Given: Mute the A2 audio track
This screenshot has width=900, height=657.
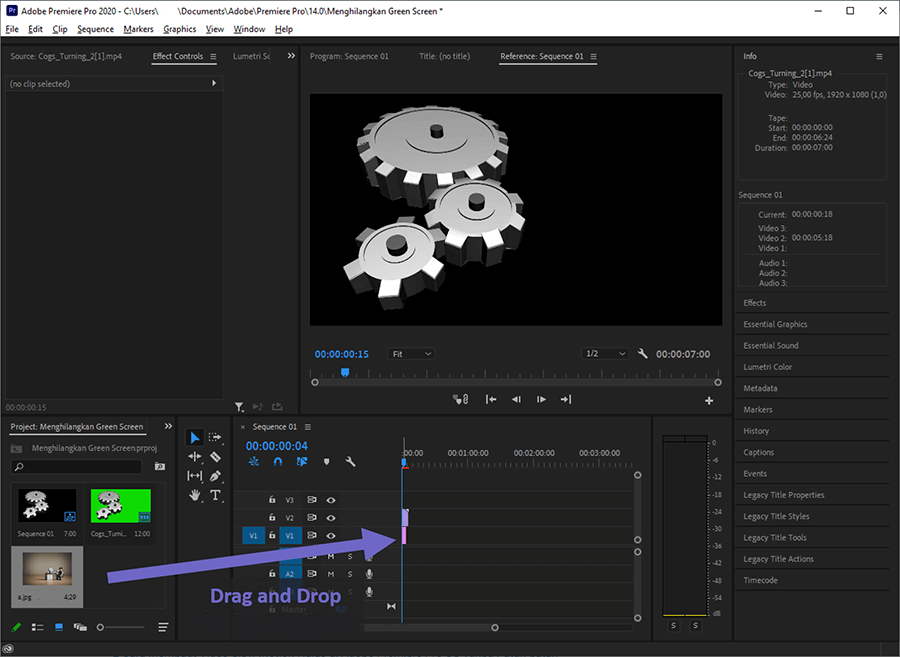Looking at the screenshot, I should (331, 574).
